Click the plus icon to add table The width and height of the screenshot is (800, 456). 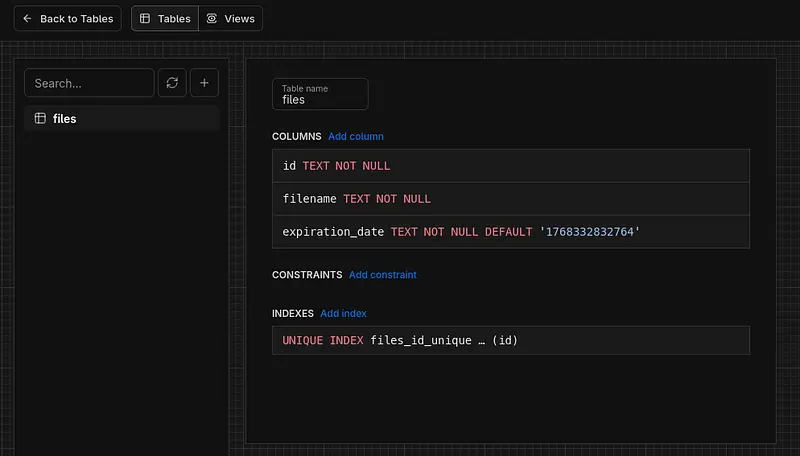pos(204,83)
